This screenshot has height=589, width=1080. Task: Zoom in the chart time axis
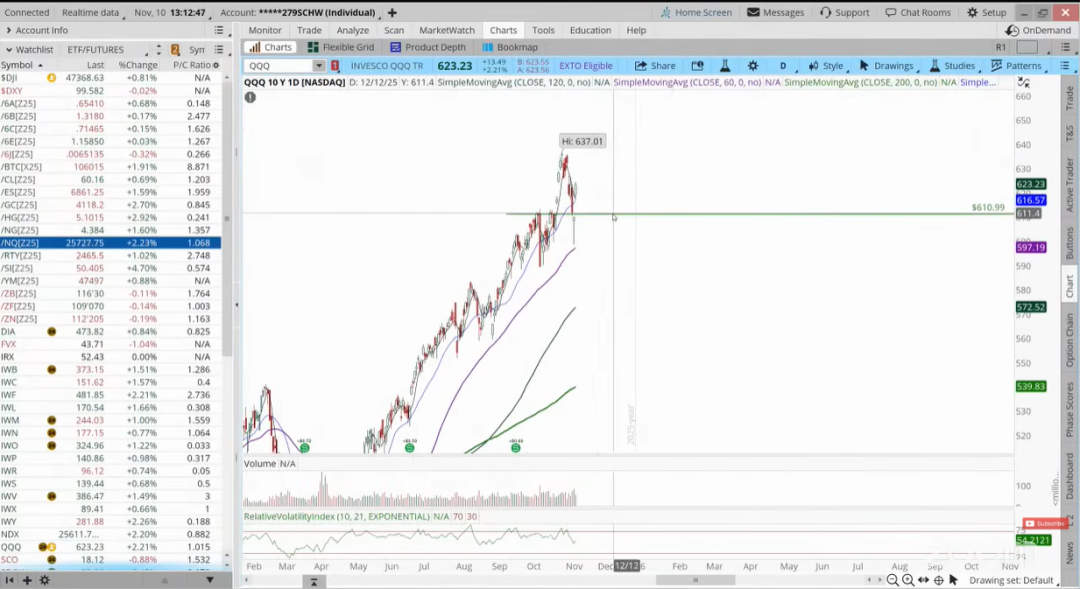908,580
